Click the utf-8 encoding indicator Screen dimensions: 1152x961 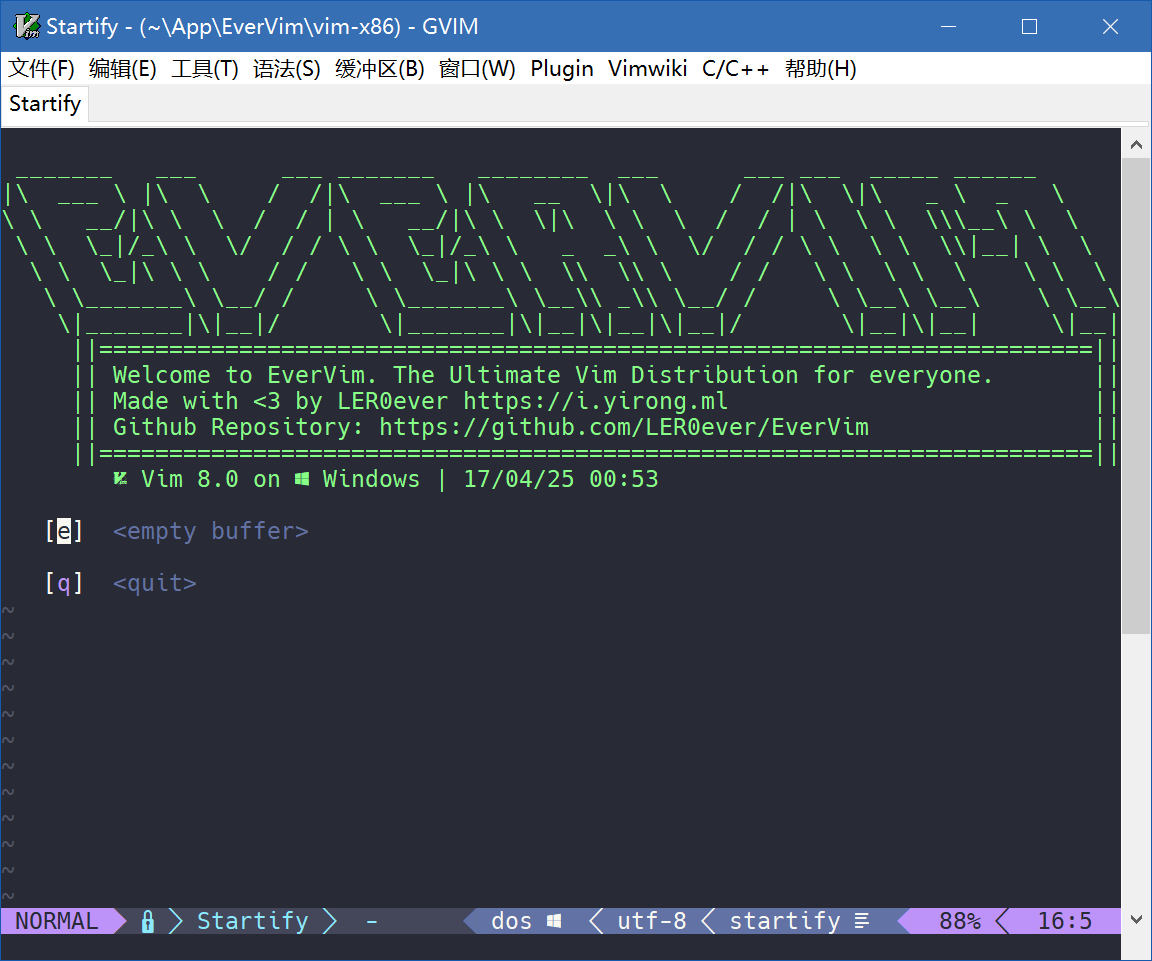652,921
